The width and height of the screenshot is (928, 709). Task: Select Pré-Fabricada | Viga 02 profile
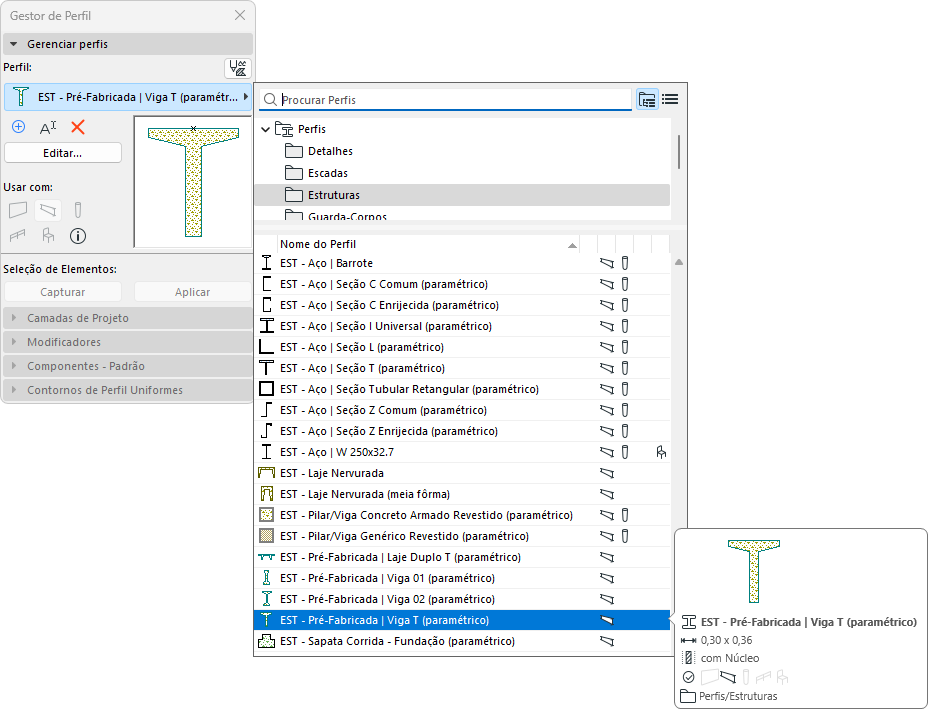462,599
